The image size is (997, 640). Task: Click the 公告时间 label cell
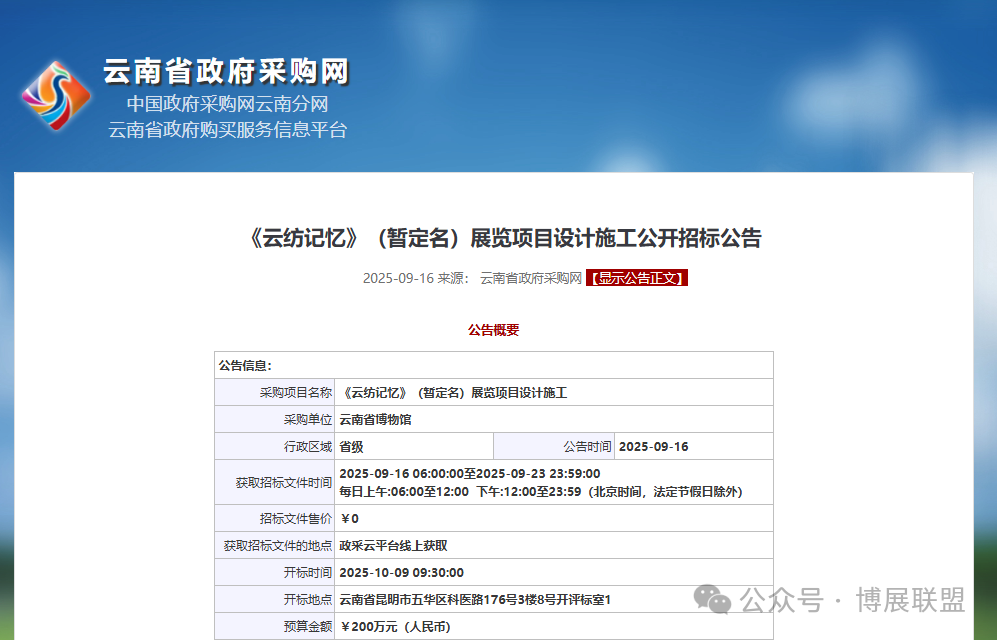(x=554, y=446)
